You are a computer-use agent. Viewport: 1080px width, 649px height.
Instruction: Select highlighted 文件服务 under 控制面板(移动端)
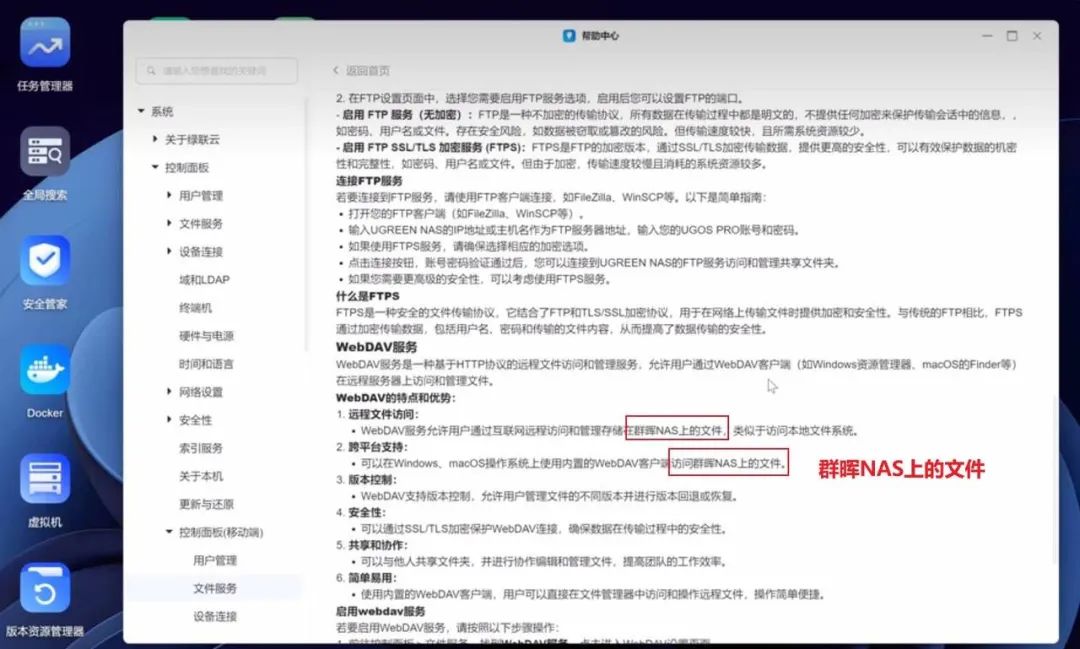click(215, 588)
